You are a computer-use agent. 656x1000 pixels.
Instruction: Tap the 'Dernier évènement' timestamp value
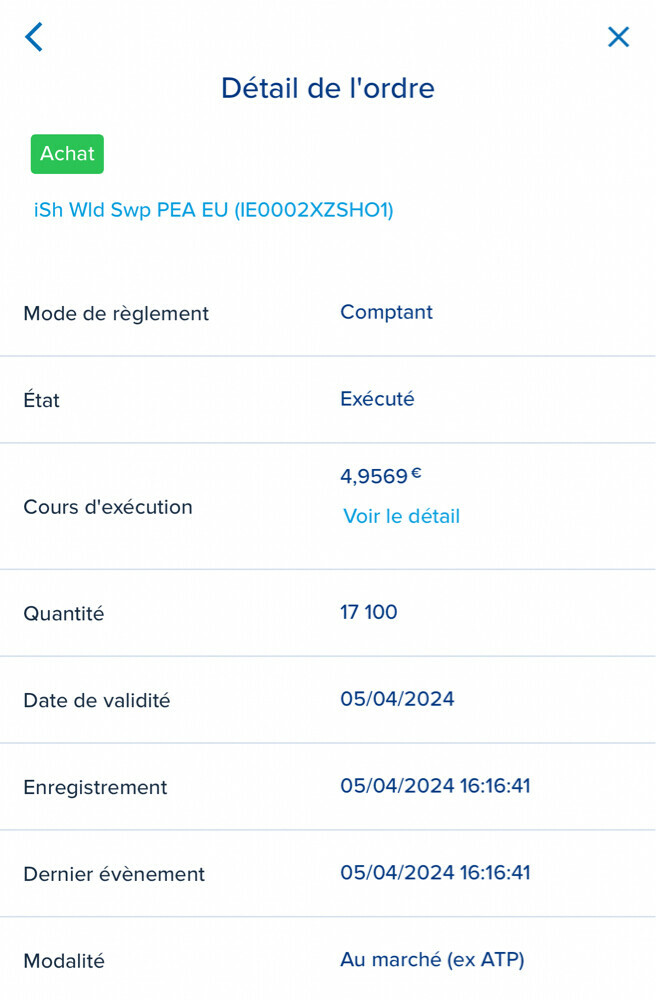[x=435, y=873]
